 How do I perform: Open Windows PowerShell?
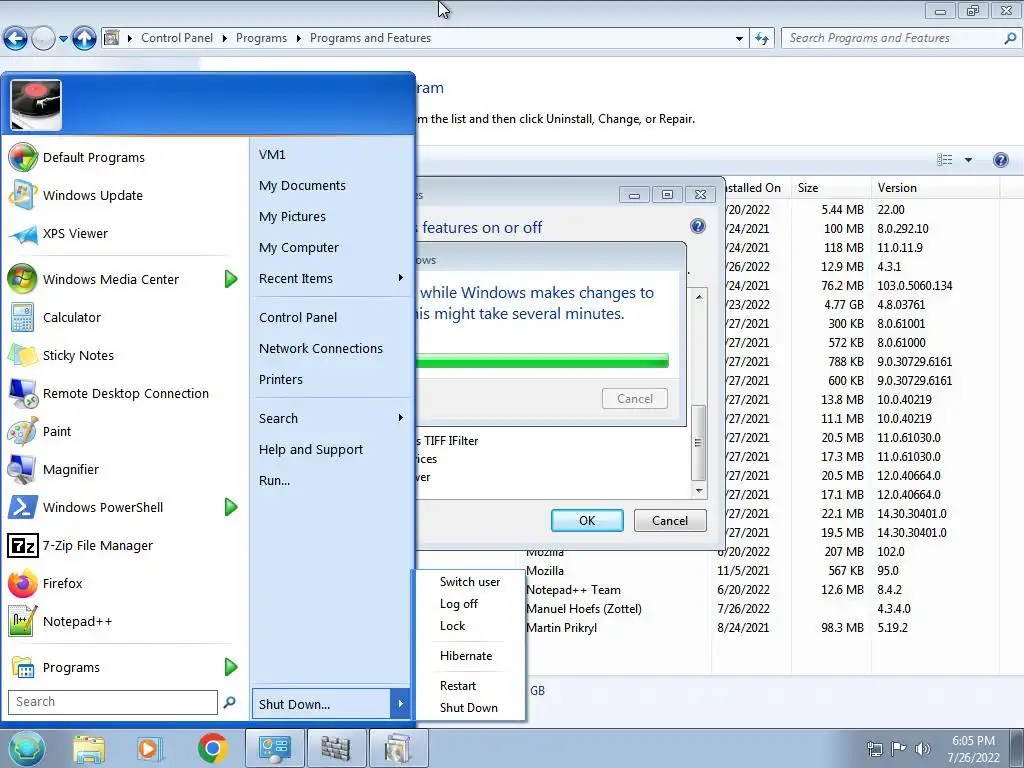point(103,507)
